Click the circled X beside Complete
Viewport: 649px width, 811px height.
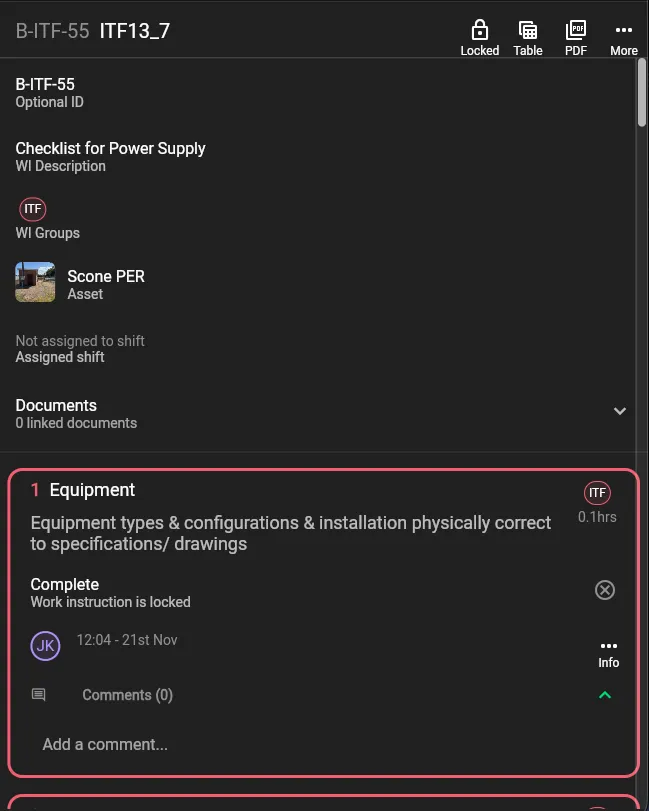click(x=605, y=590)
